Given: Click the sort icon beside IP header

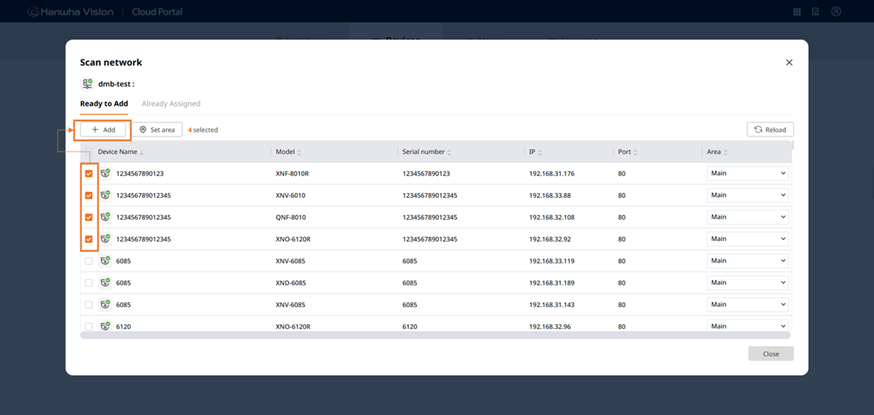Looking at the screenshot, I should pos(540,152).
